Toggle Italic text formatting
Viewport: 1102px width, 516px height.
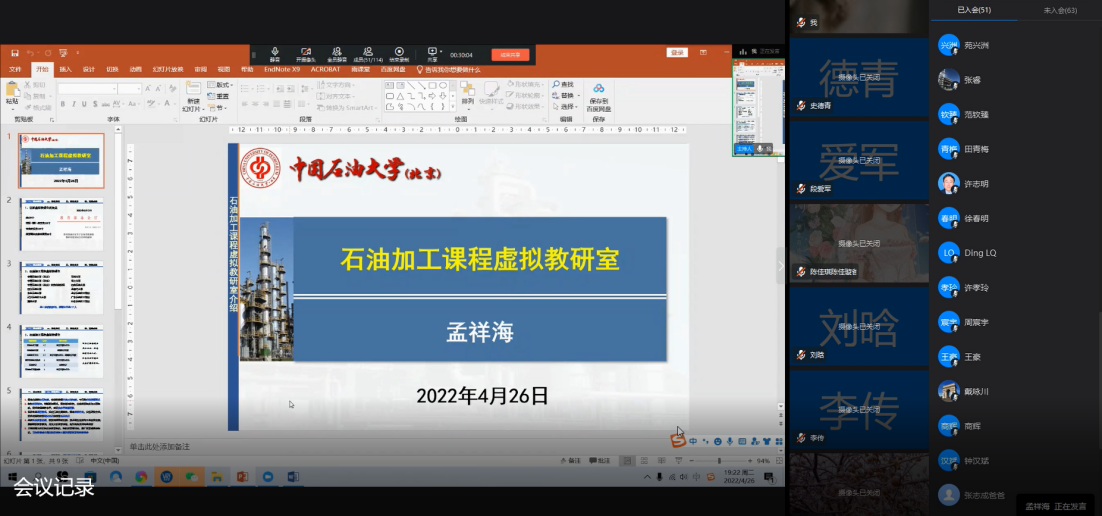click(x=73, y=106)
